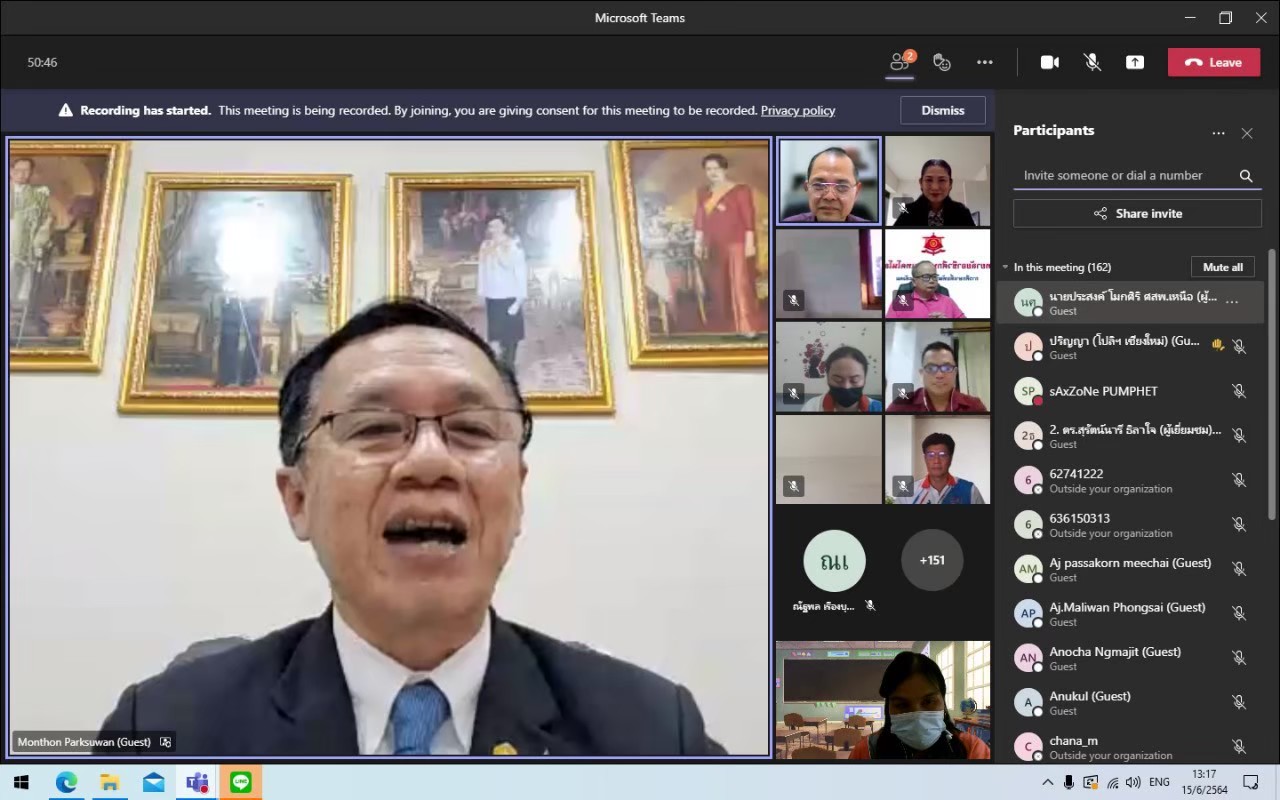Click the +151 overflow participants tile

pos(931,560)
